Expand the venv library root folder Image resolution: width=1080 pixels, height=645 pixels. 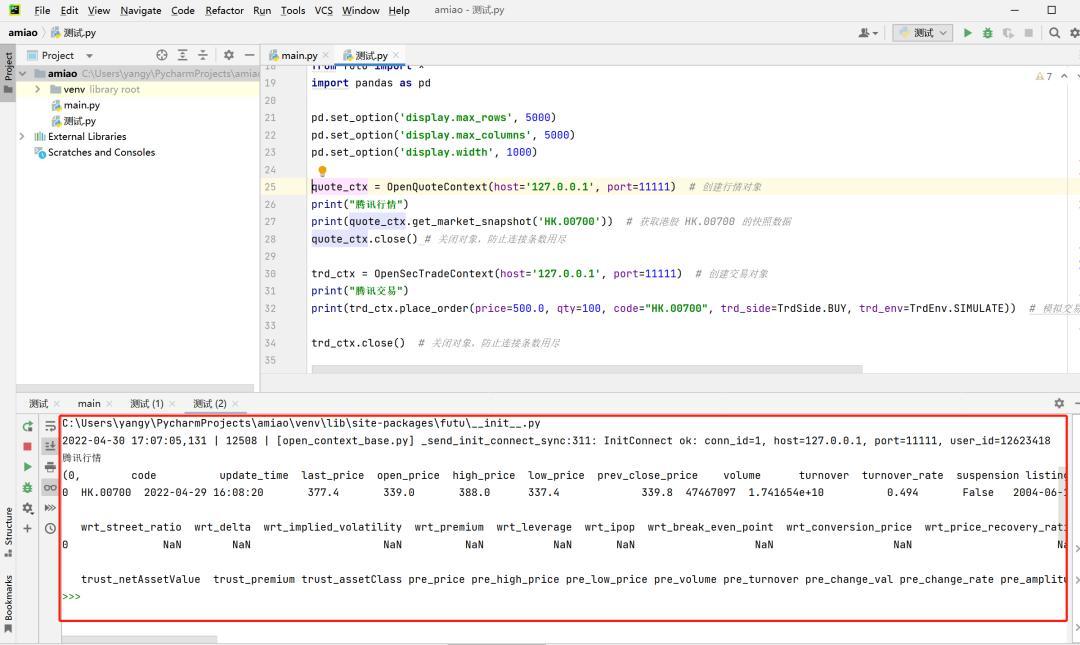[37, 89]
